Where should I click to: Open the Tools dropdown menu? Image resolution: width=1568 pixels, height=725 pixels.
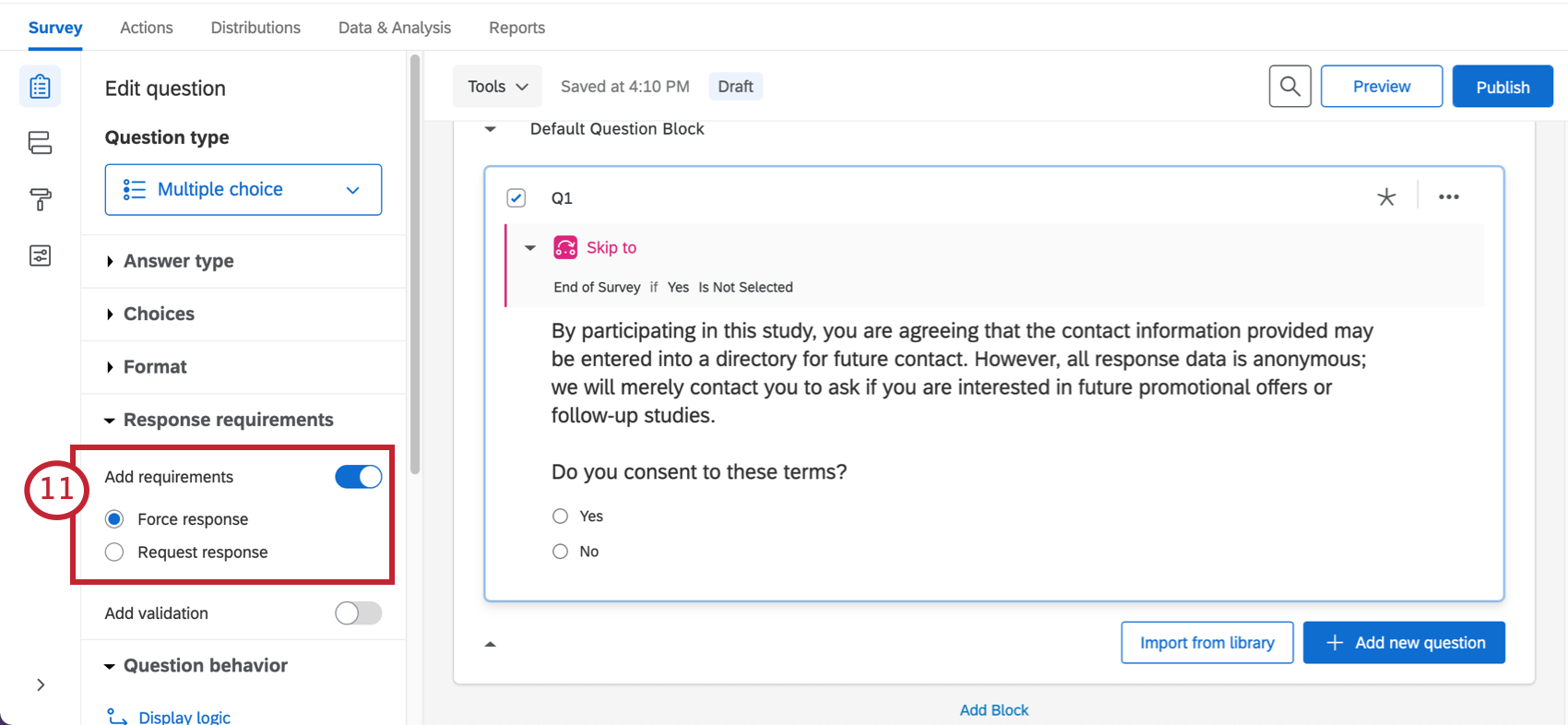click(x=497, y=87)
